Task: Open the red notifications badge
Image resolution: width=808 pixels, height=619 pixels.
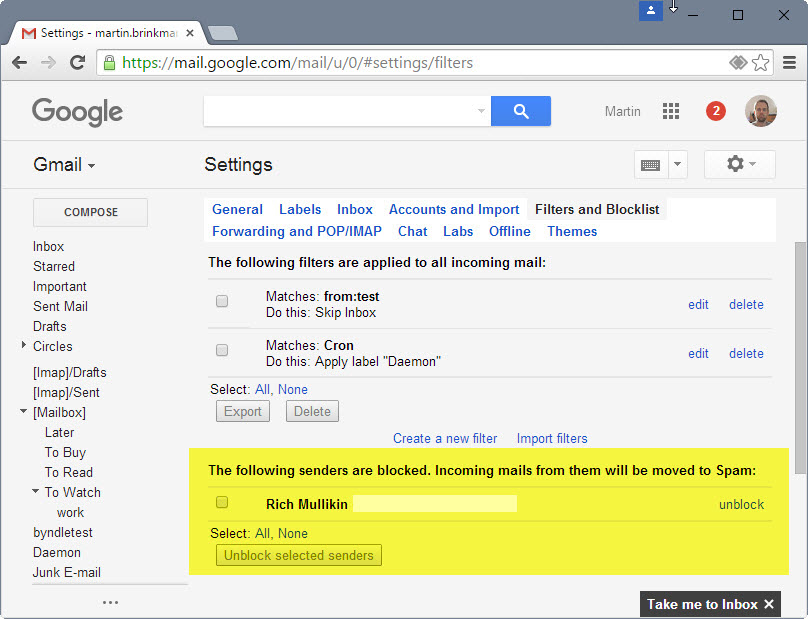Action: coord(716,111)
